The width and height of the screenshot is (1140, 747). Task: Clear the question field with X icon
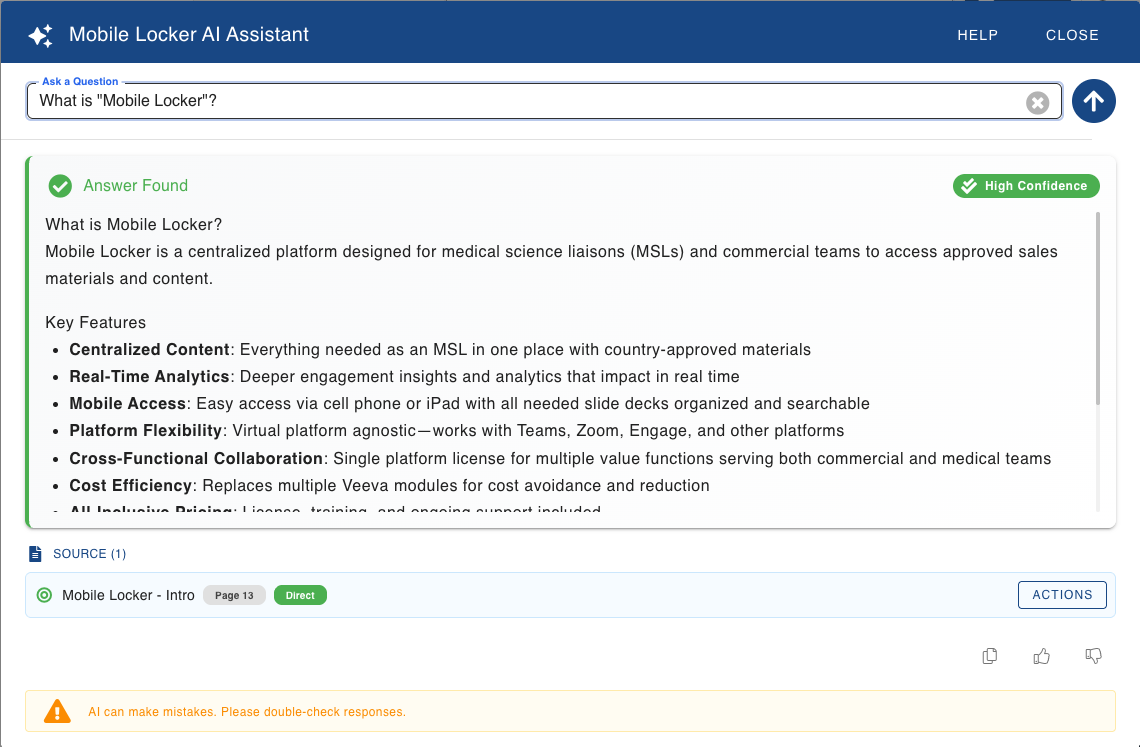pos(1037,103)
